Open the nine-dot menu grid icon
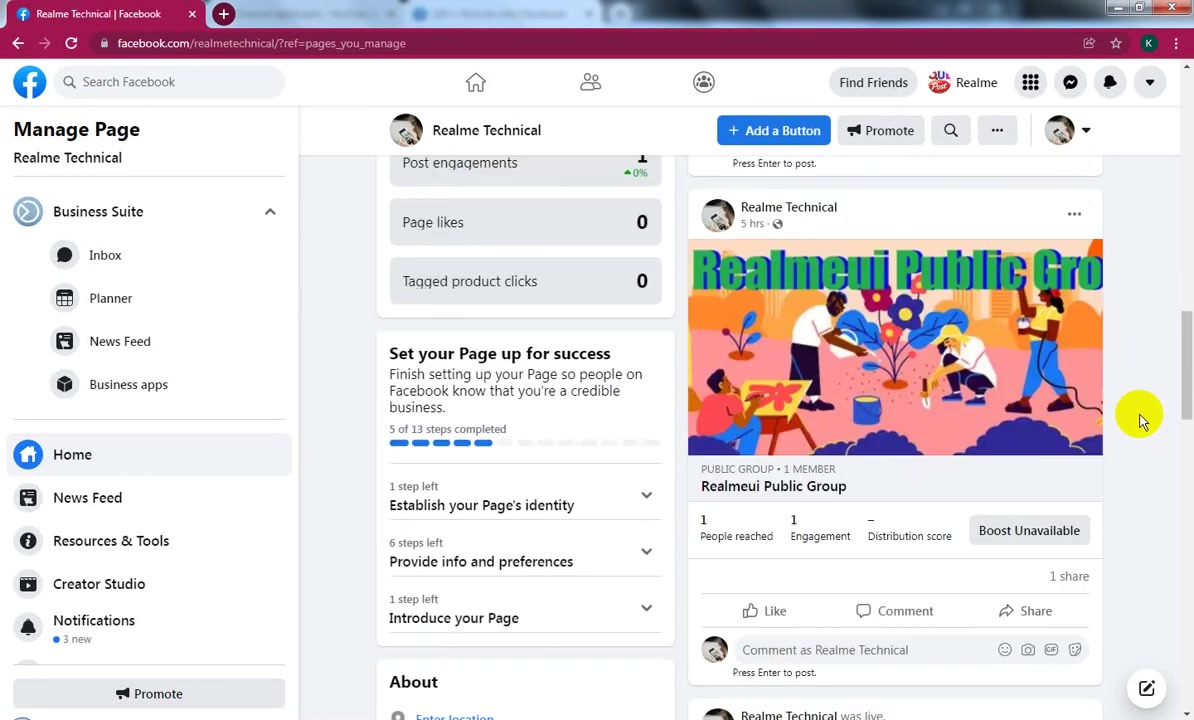 click(x=1030, y=82)
